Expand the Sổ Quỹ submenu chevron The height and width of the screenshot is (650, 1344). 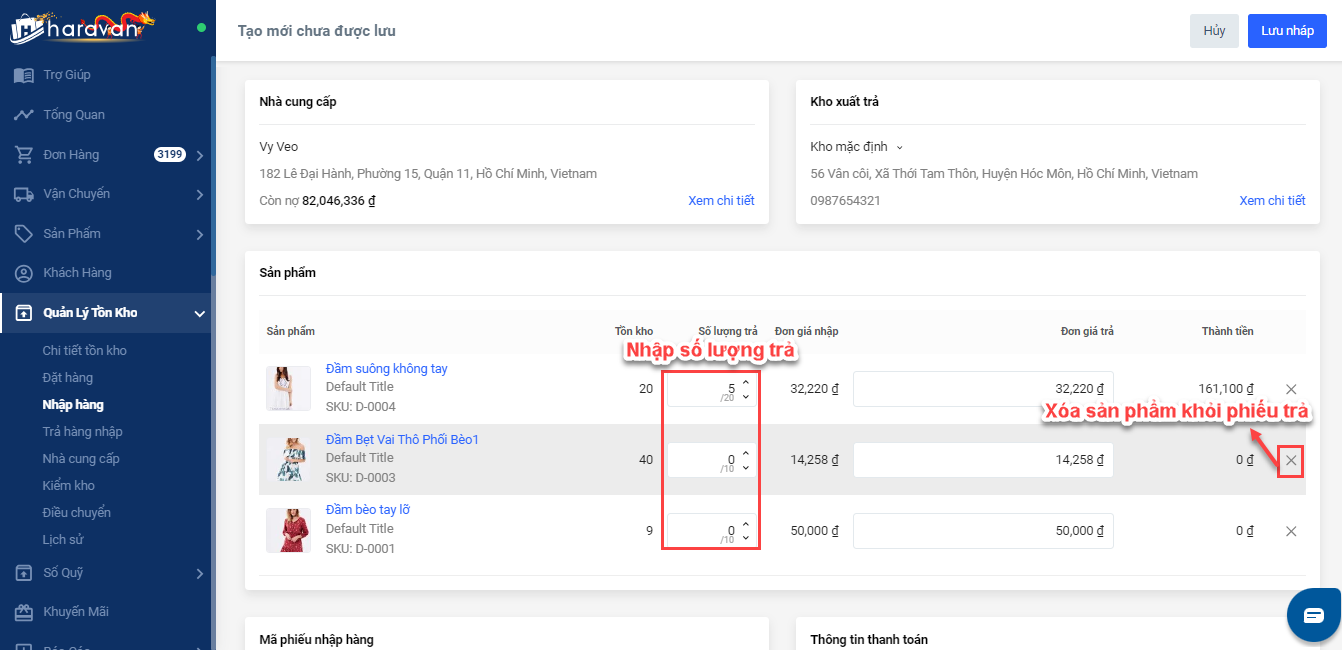[x=200, y=573]
